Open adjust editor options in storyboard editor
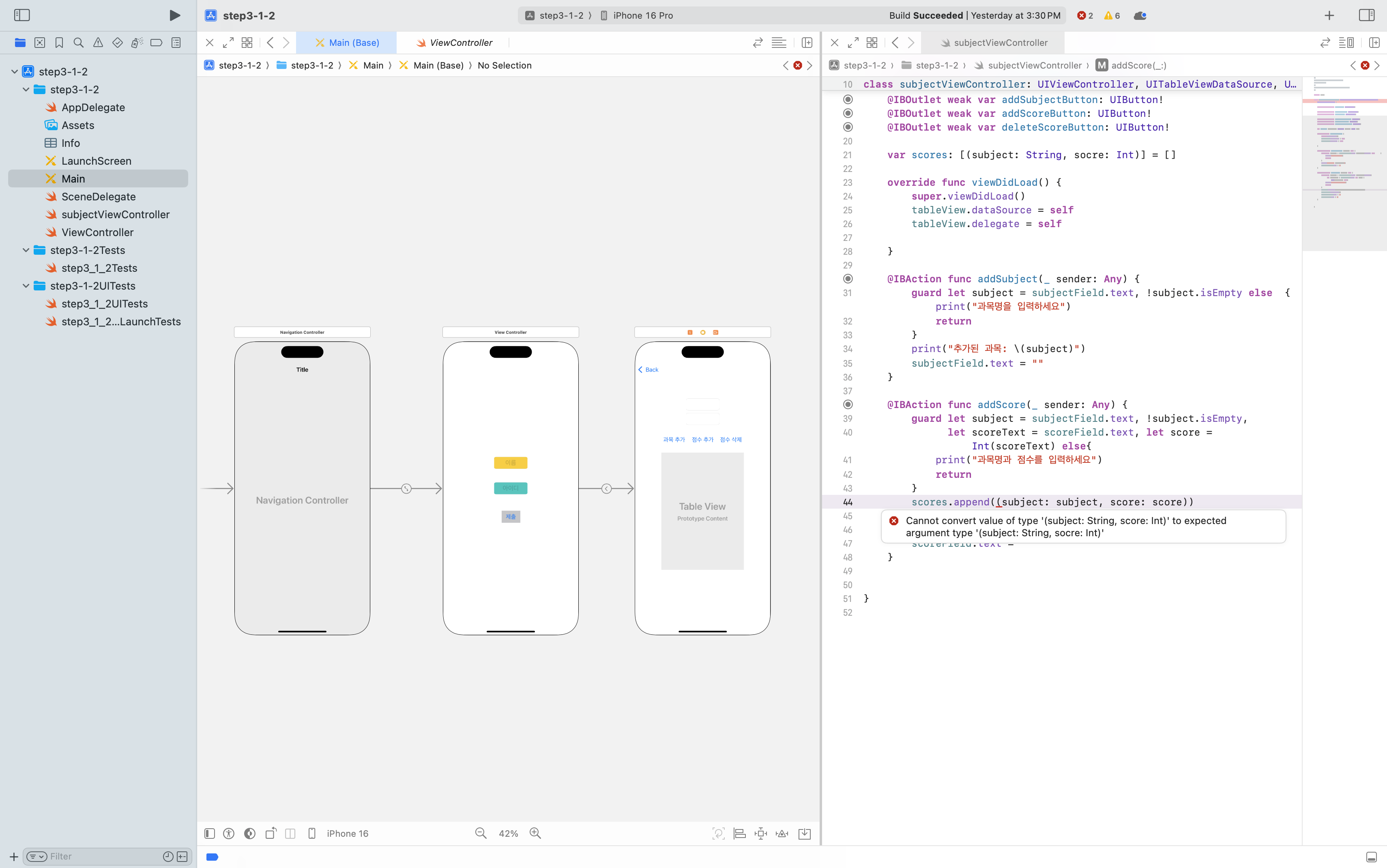1387x868 pixels. 779,43
